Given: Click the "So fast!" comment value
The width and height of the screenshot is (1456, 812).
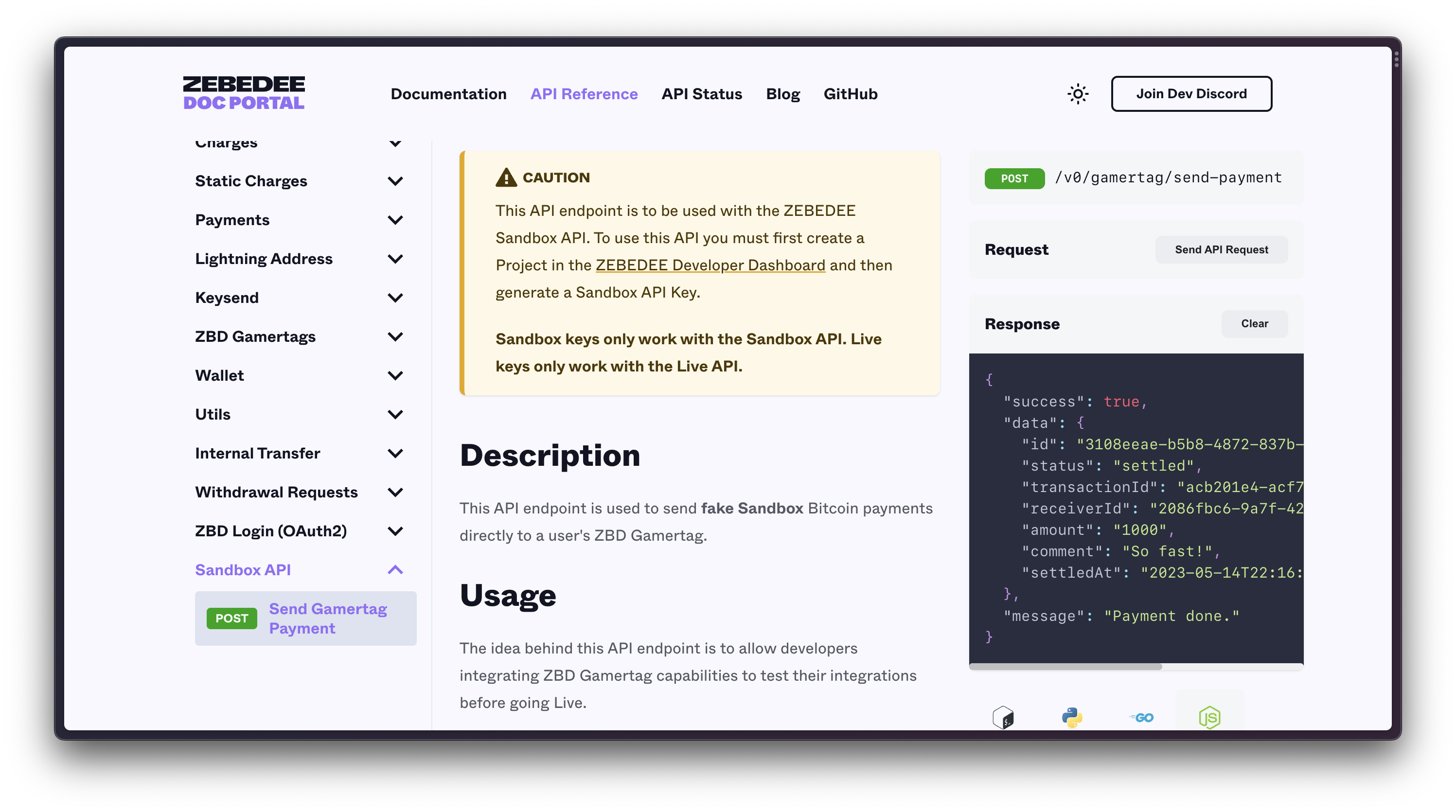Looking at the screenshot, I should (x=1167, y=551).
